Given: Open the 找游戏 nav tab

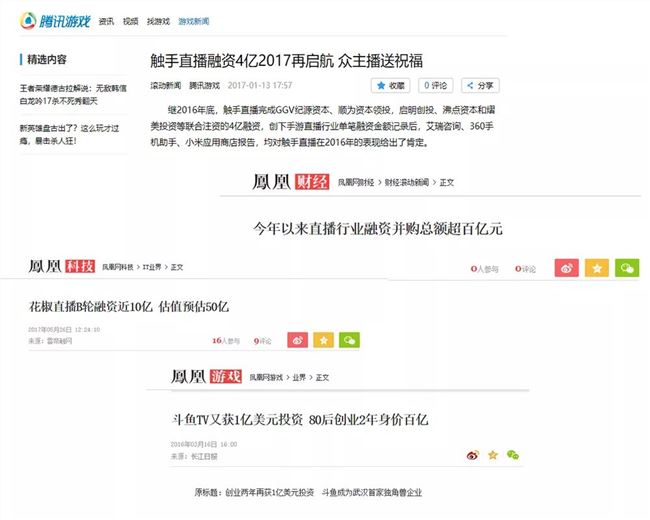Looking at the screenshot, I should [x=158, y=21].
